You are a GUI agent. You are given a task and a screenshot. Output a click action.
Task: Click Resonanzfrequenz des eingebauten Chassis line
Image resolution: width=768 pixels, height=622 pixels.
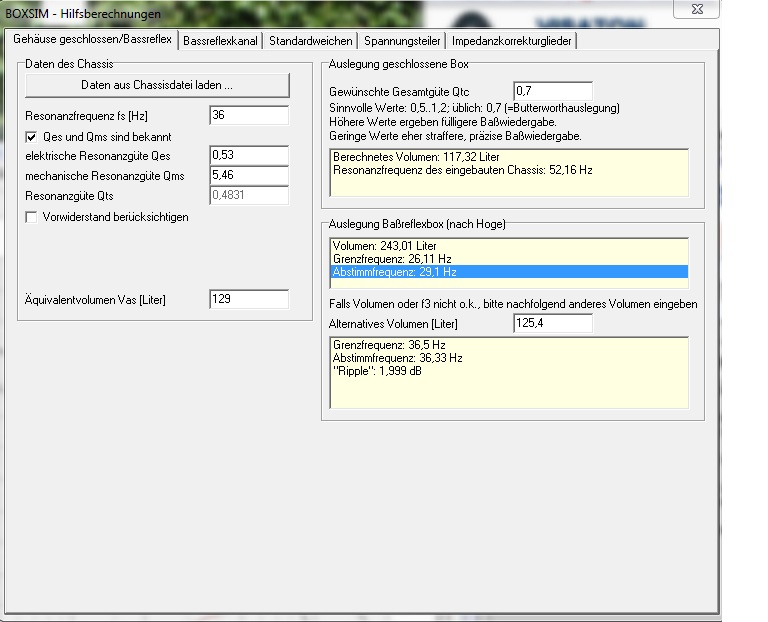[x=462, y=170]
